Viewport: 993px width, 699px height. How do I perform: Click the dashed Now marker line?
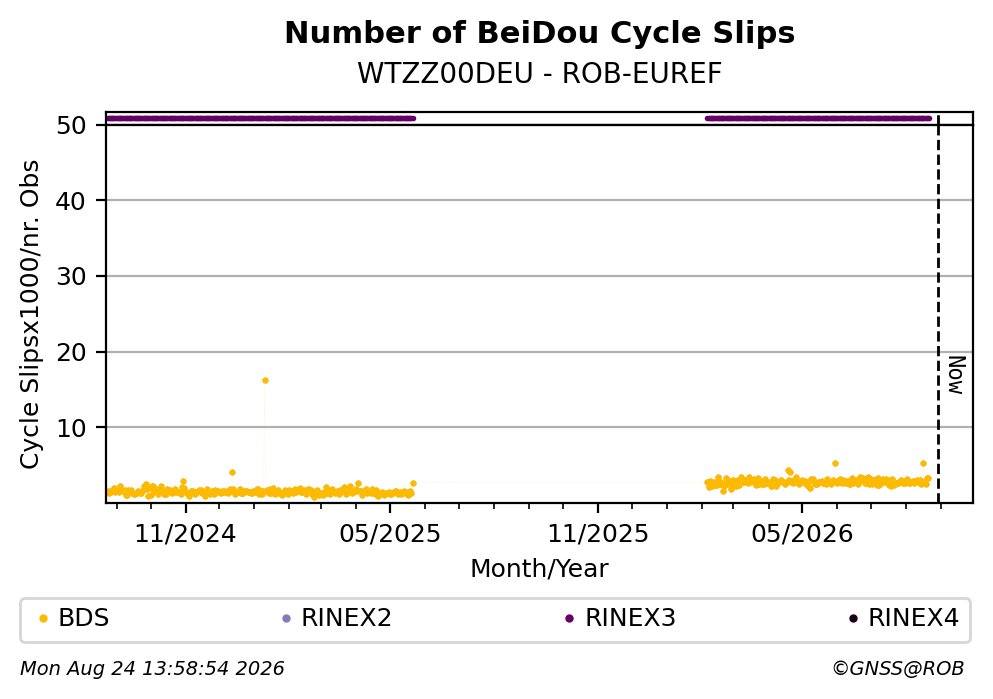pyautogui.click(x=939, y=308)
